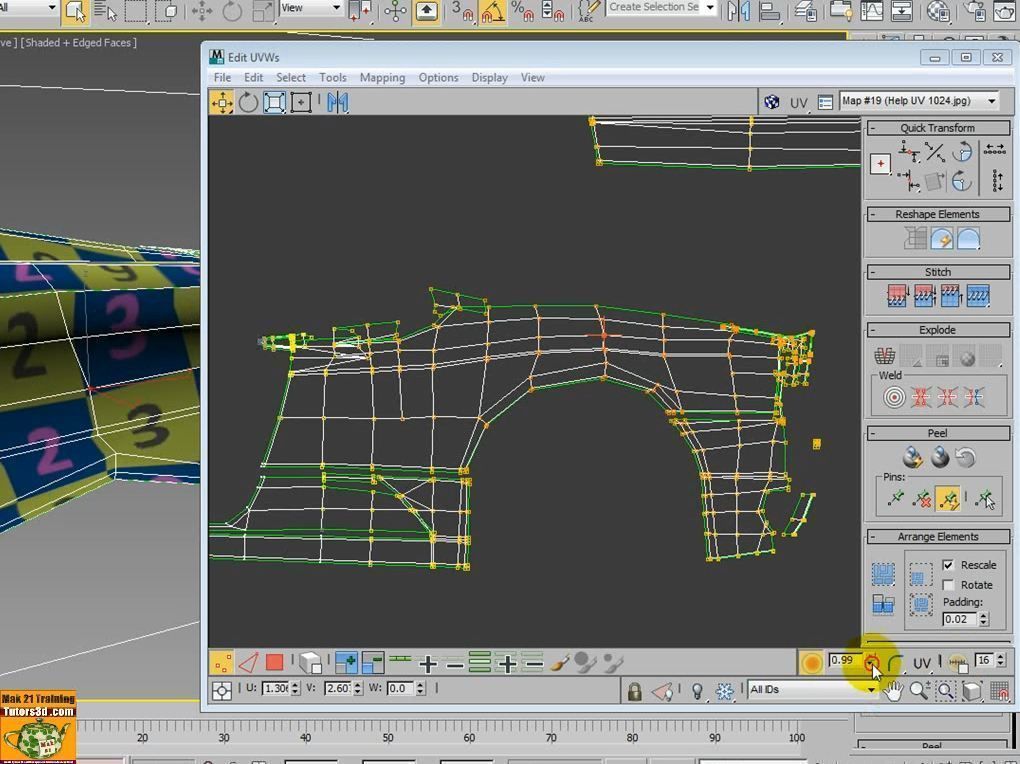
Task: Open the Create Selection Set dropdown
Action: pos(710,8)
